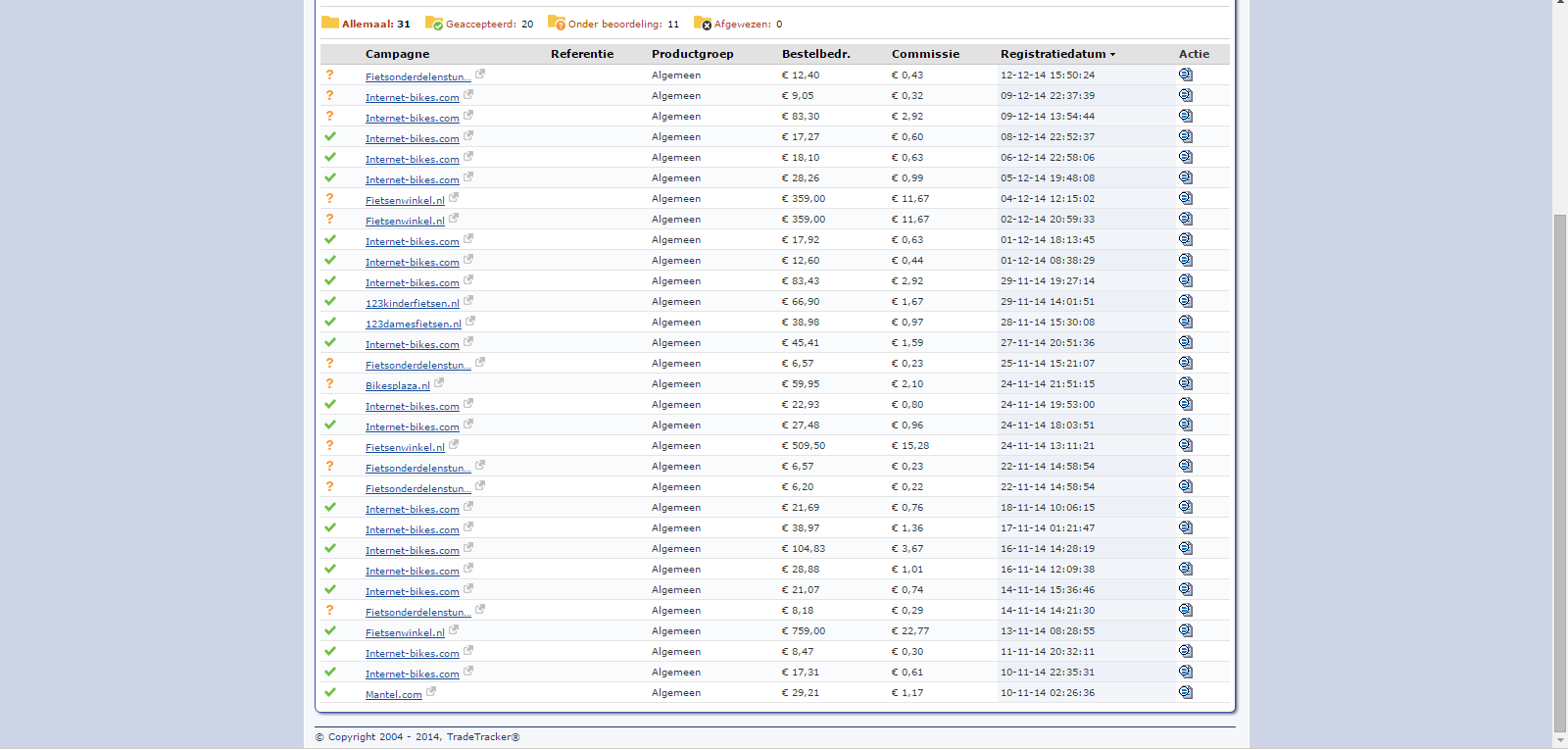Open Fietsenwinkel.nl link in € 759,00 row
Image resolution: width=1568 pixels, height=750 pixels.
click(405, 632)
